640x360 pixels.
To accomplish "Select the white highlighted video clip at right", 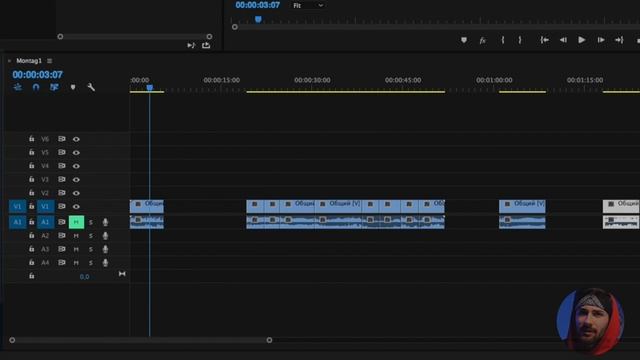I will (621, 206).
